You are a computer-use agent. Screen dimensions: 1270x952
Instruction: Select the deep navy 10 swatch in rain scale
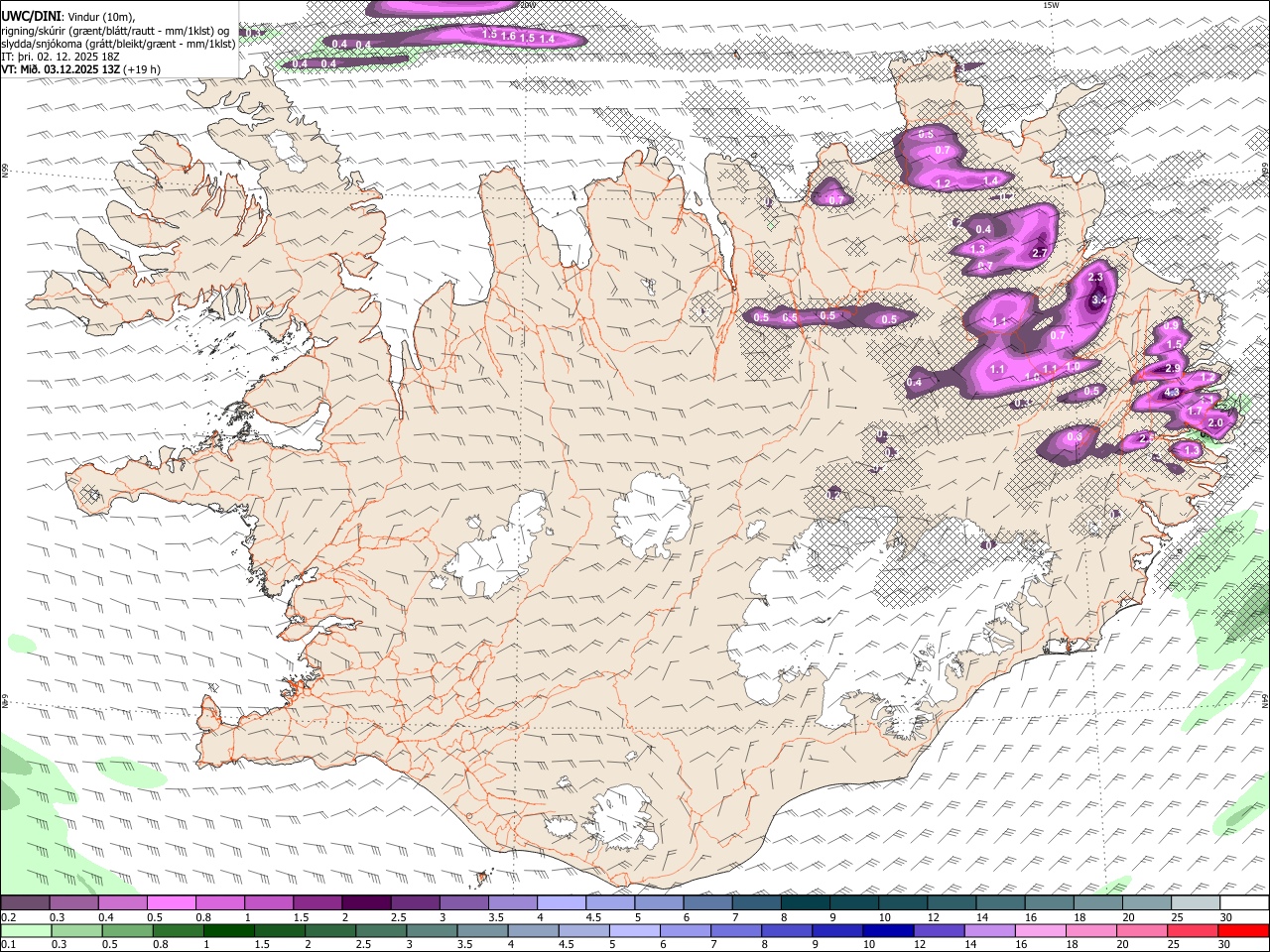(x=887, y=930)
